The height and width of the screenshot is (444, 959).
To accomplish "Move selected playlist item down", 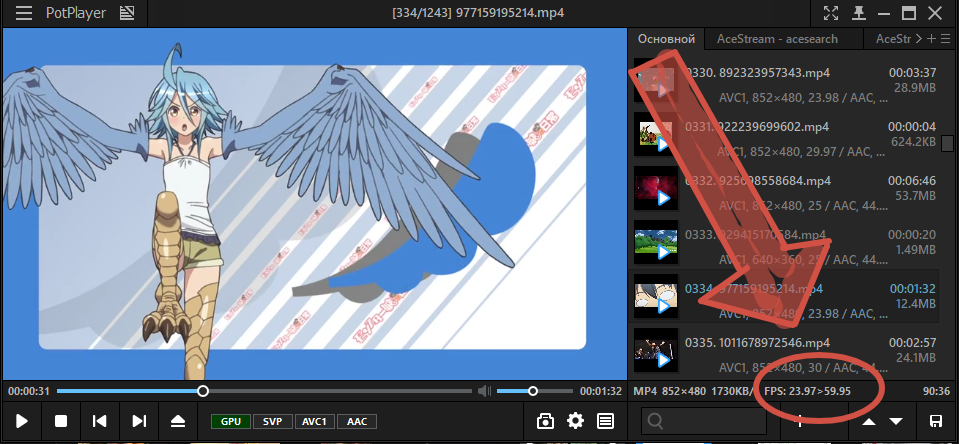I will [896, 421].
